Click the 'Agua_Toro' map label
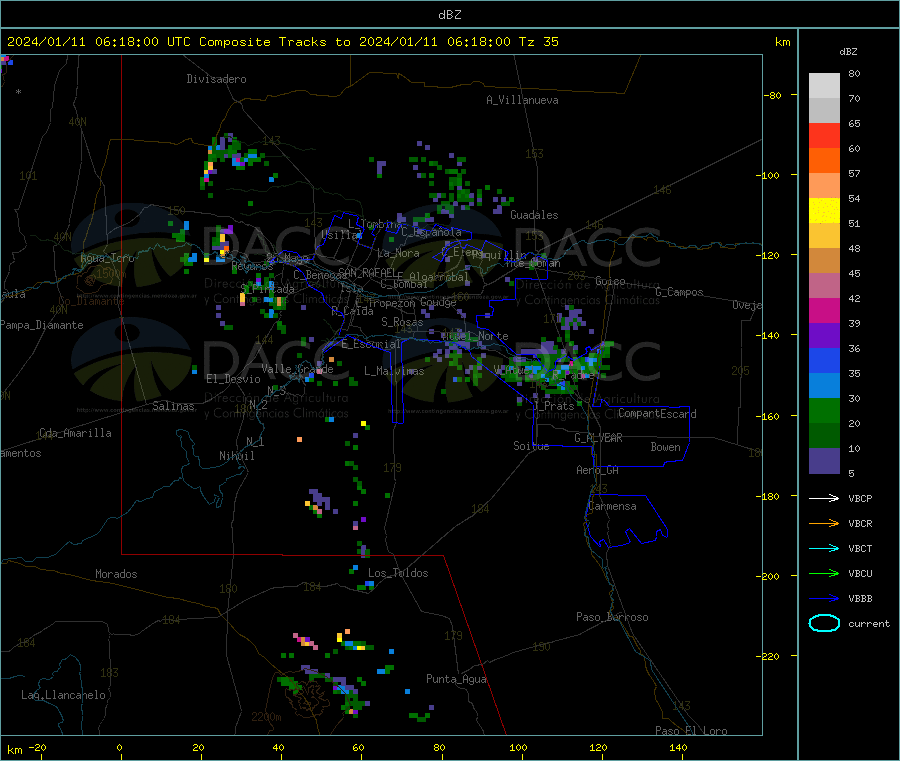900x761 pixels. [x=107, y=259]
